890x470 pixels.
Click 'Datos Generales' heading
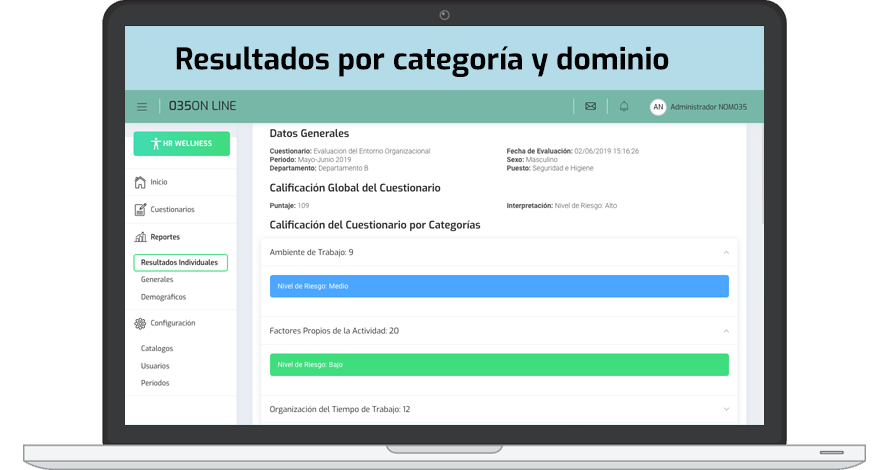(x=309, y=133)
